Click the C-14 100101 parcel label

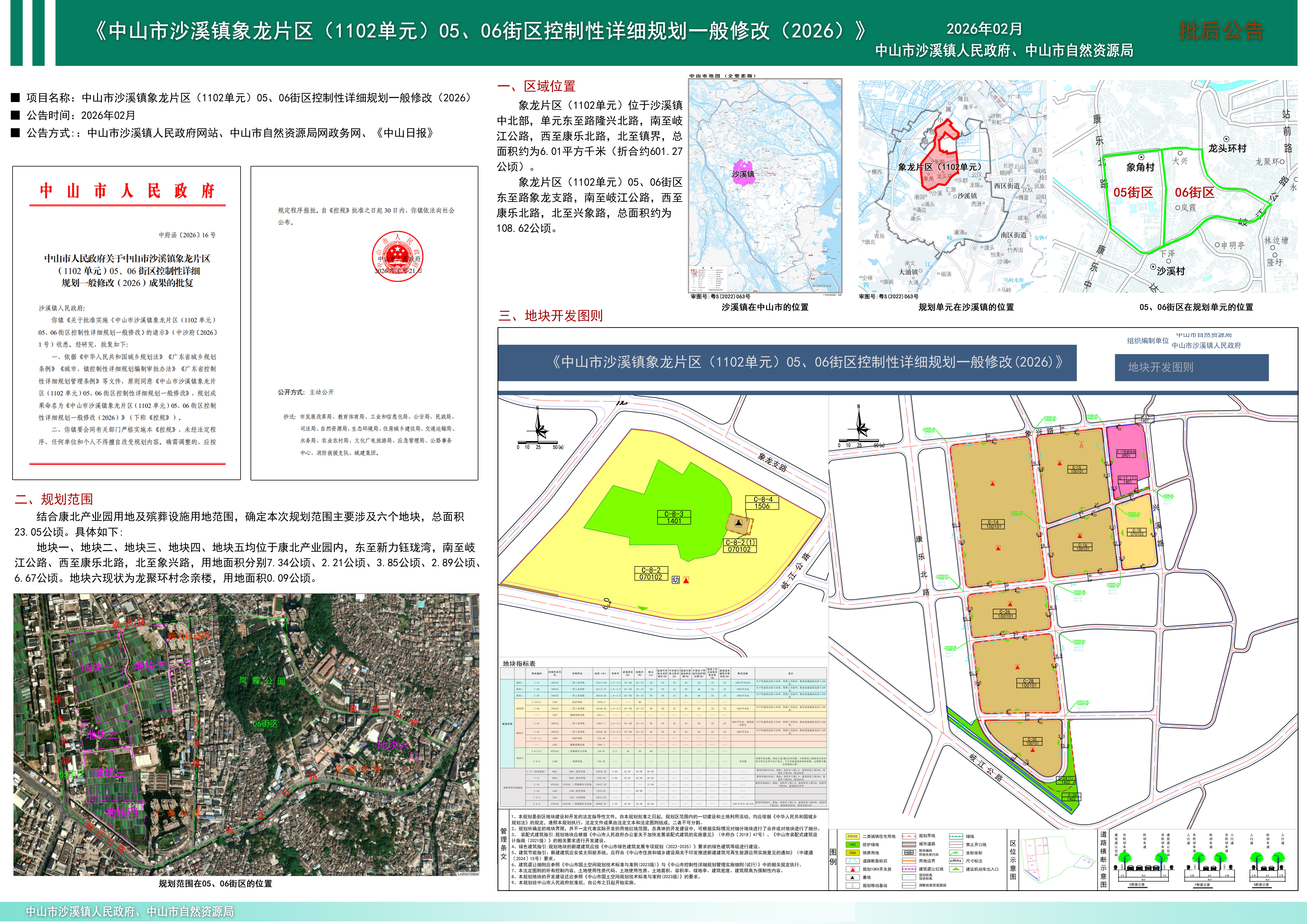click(x=993, y=524)
